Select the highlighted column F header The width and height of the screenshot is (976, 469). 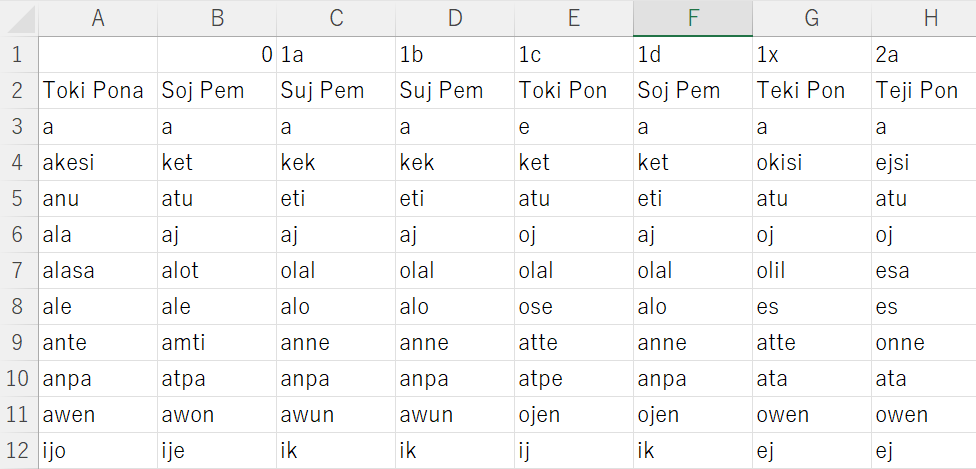pyautogui.click(x=692, y=18)
